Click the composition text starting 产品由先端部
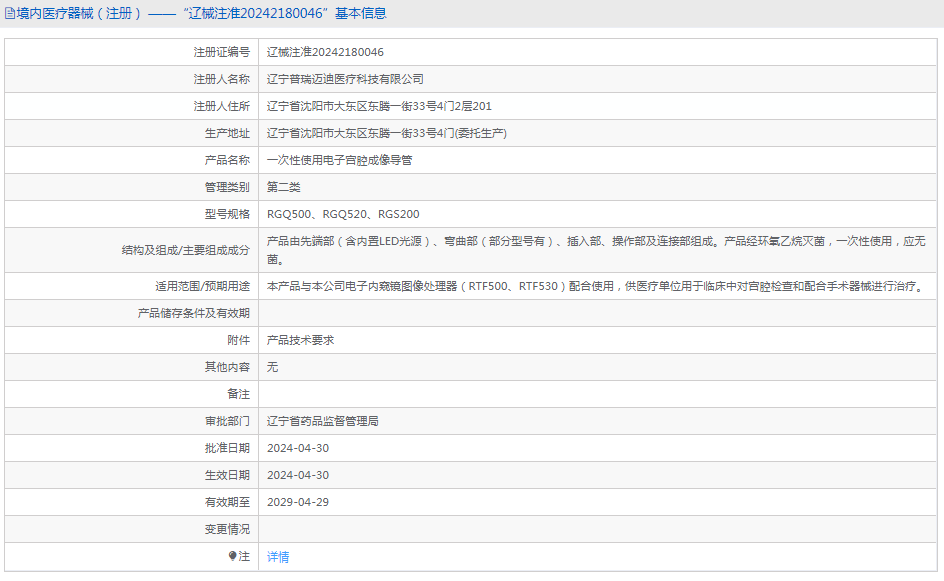The image size is (944, 581). [596, 250]
